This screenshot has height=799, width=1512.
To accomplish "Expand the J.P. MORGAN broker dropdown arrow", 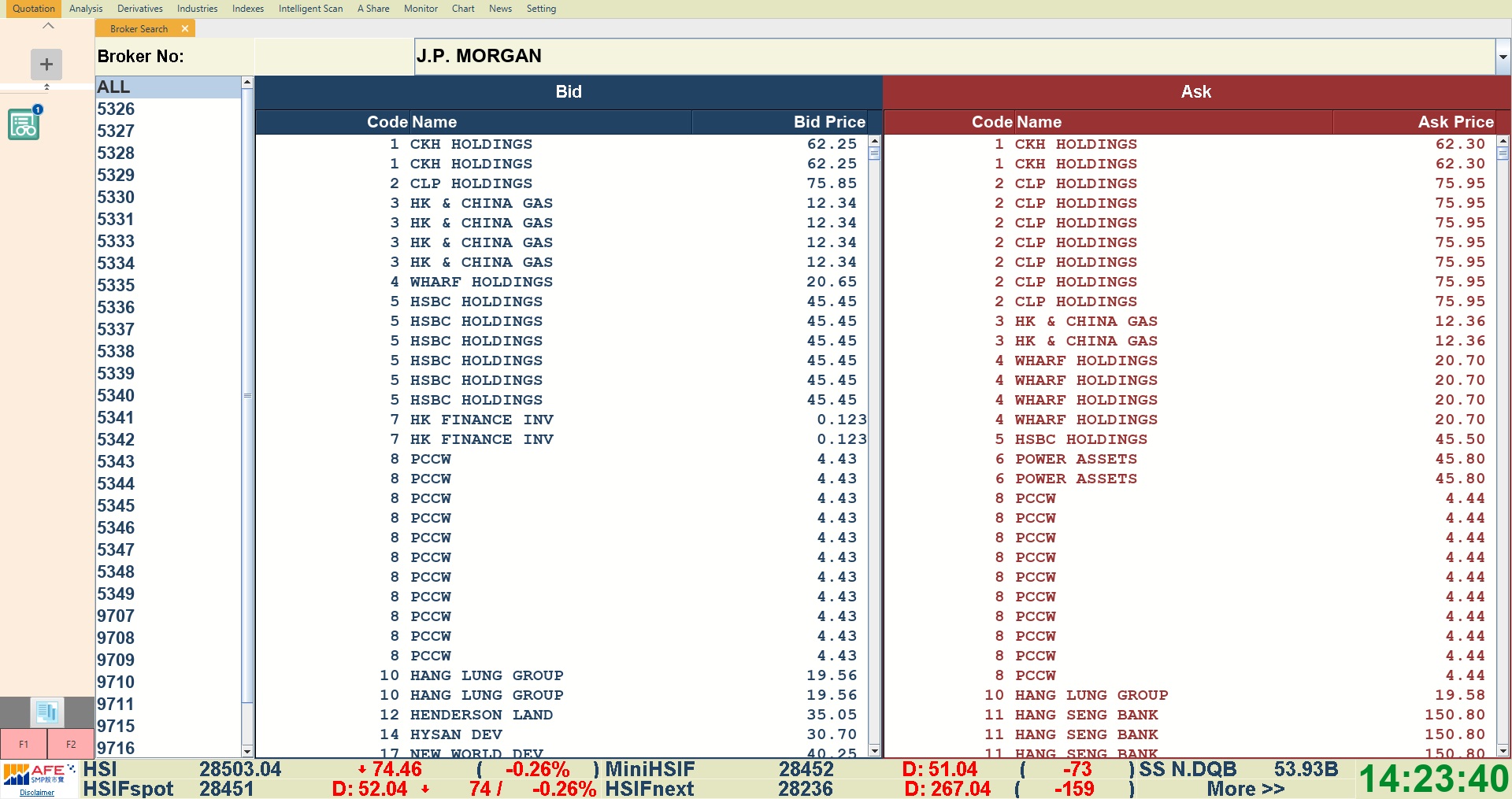I will (1503, 57).
